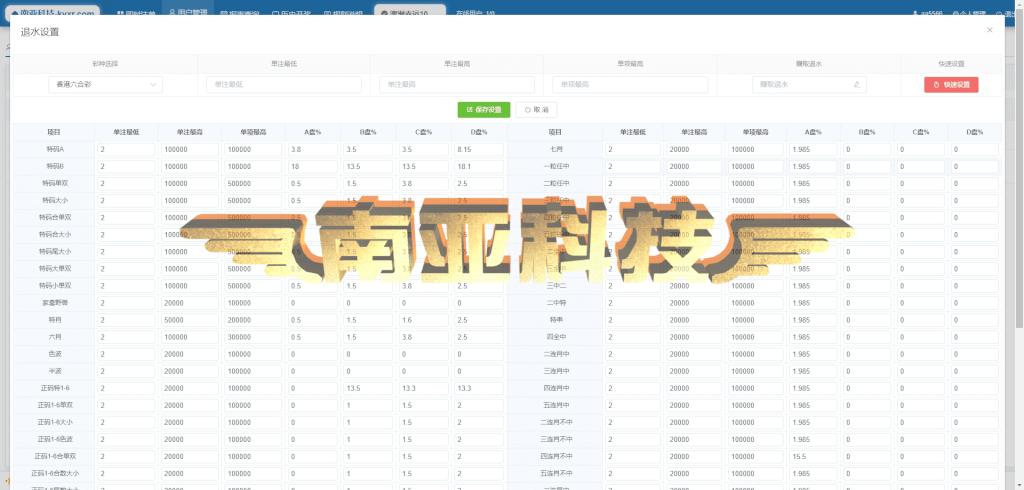Click 特码A row 单注最低 field
This screenshot has width=1024, height=490.
[x=127, y=149]
